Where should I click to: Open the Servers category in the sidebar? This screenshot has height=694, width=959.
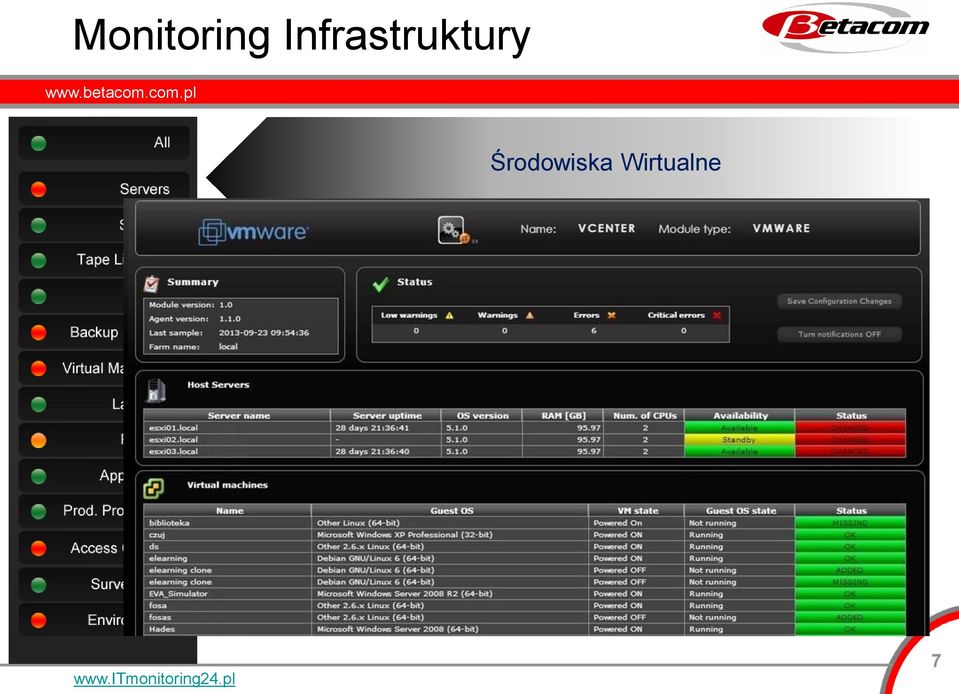[104, 189]
